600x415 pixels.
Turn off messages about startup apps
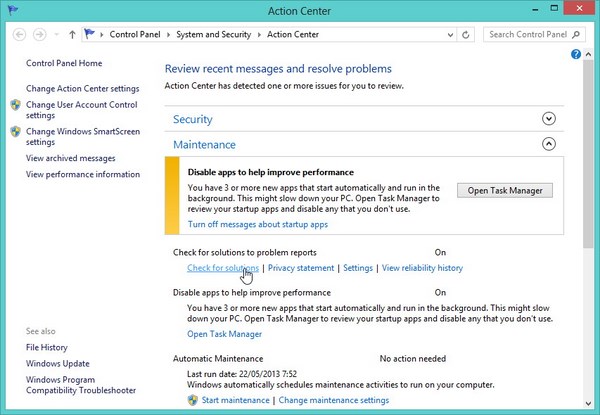(x=258, y=225)
